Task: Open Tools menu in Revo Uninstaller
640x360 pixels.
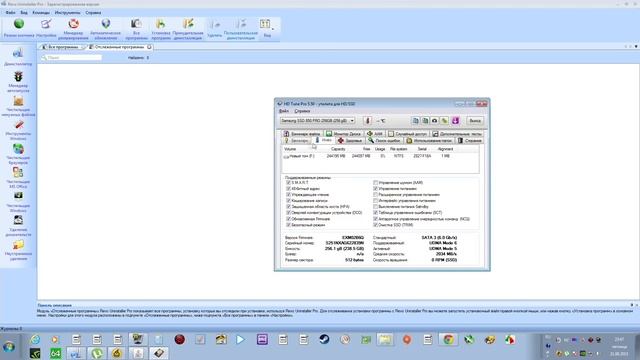Action: pyautogui.click(x=67, y=13)
